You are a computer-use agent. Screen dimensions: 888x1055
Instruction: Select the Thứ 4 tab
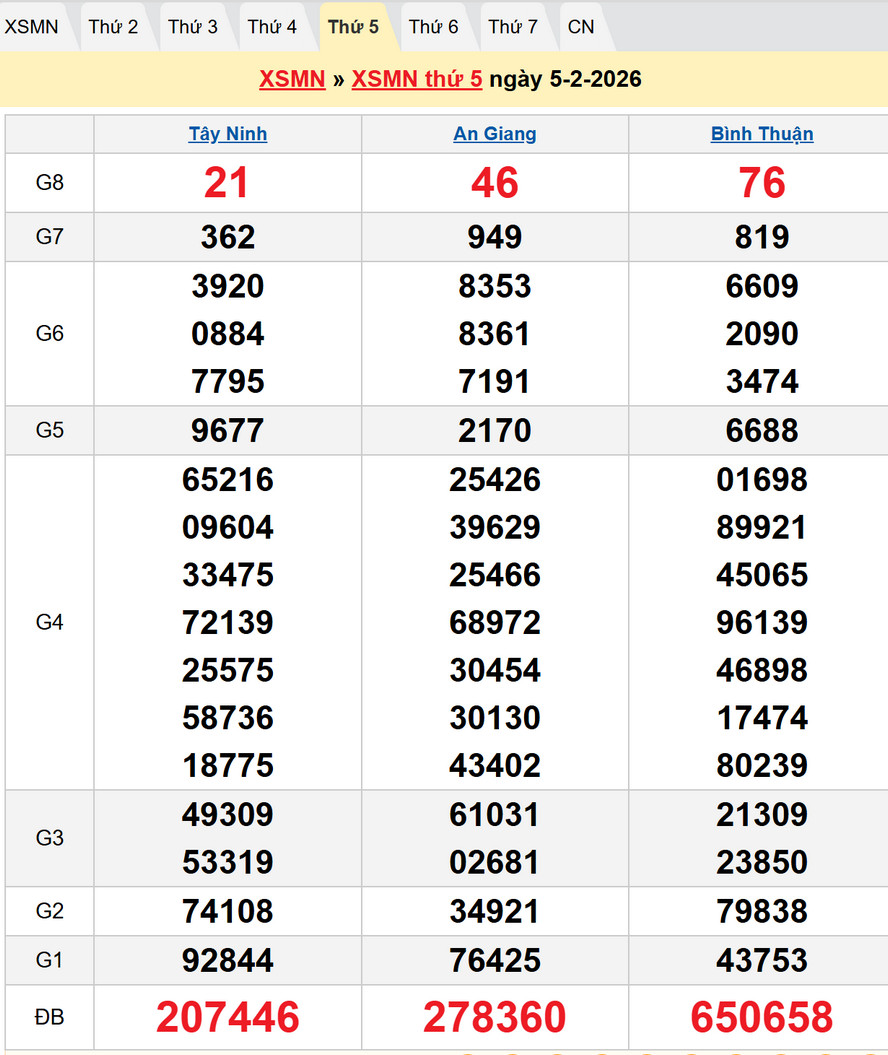click(x=273, y=27)
